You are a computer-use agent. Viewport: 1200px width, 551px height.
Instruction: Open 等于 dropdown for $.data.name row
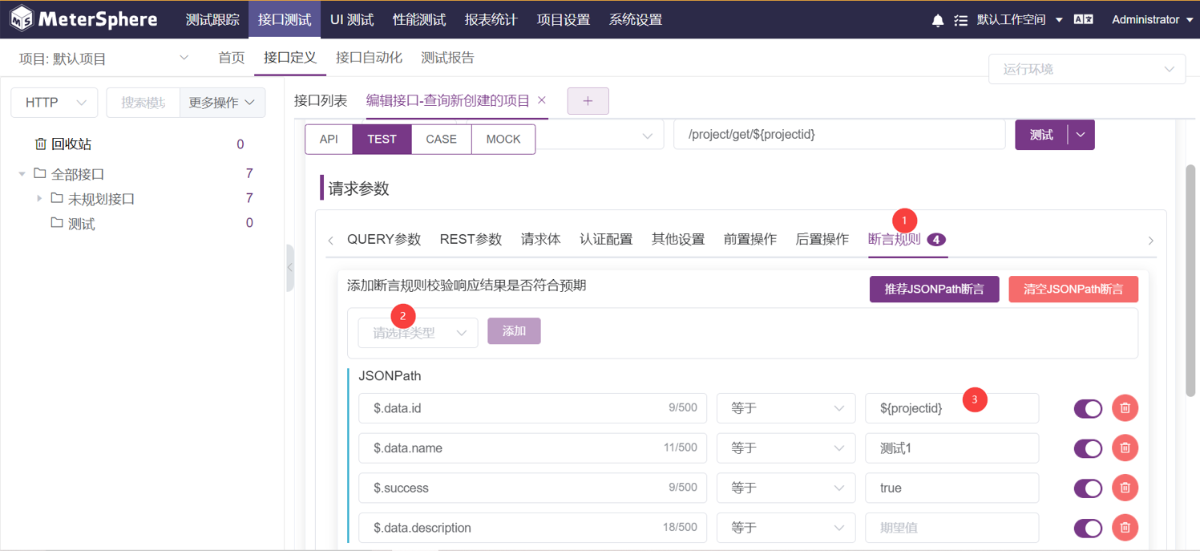pyautogui.click(x=786, y=448)
